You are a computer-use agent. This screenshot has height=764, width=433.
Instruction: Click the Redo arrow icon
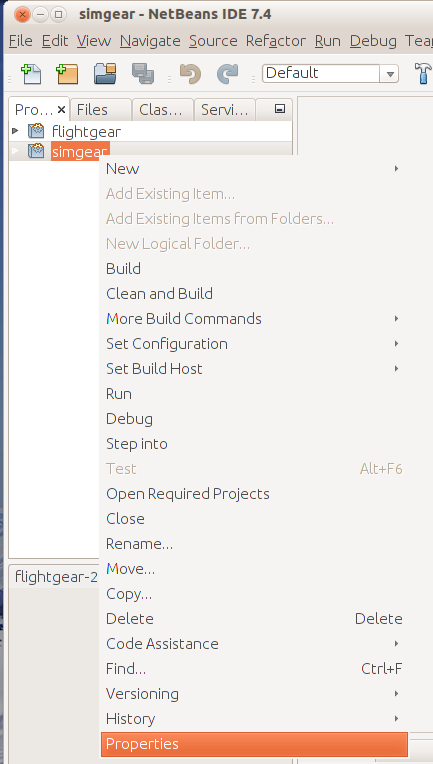coord(227,74)
